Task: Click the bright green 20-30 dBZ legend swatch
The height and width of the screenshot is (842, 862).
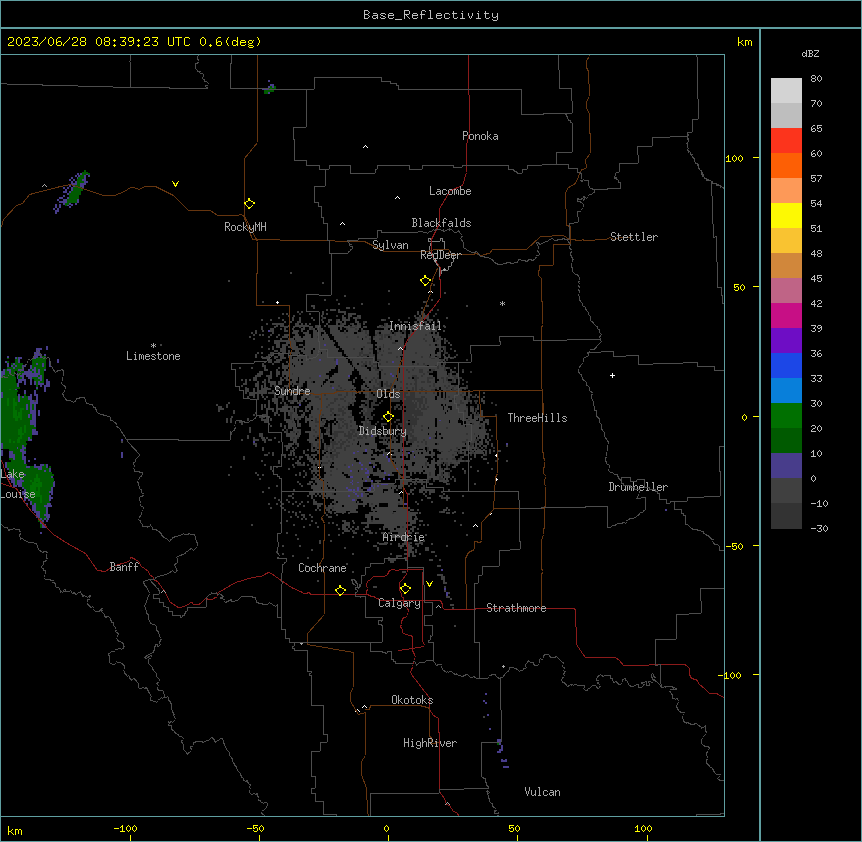Action: (786, 416)
